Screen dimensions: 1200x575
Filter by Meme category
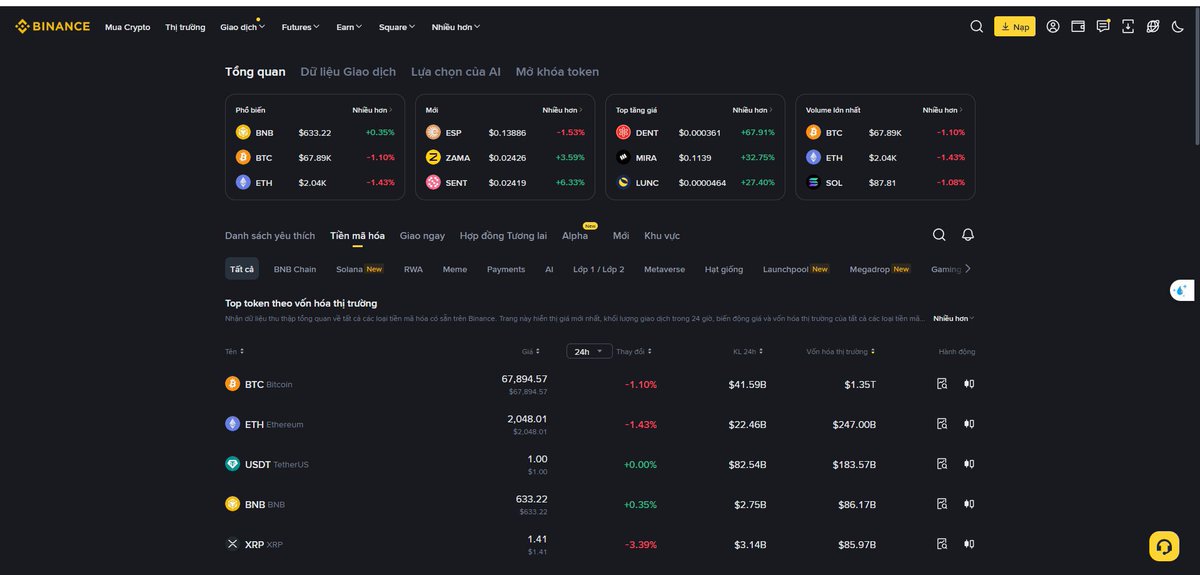(455, 269)
